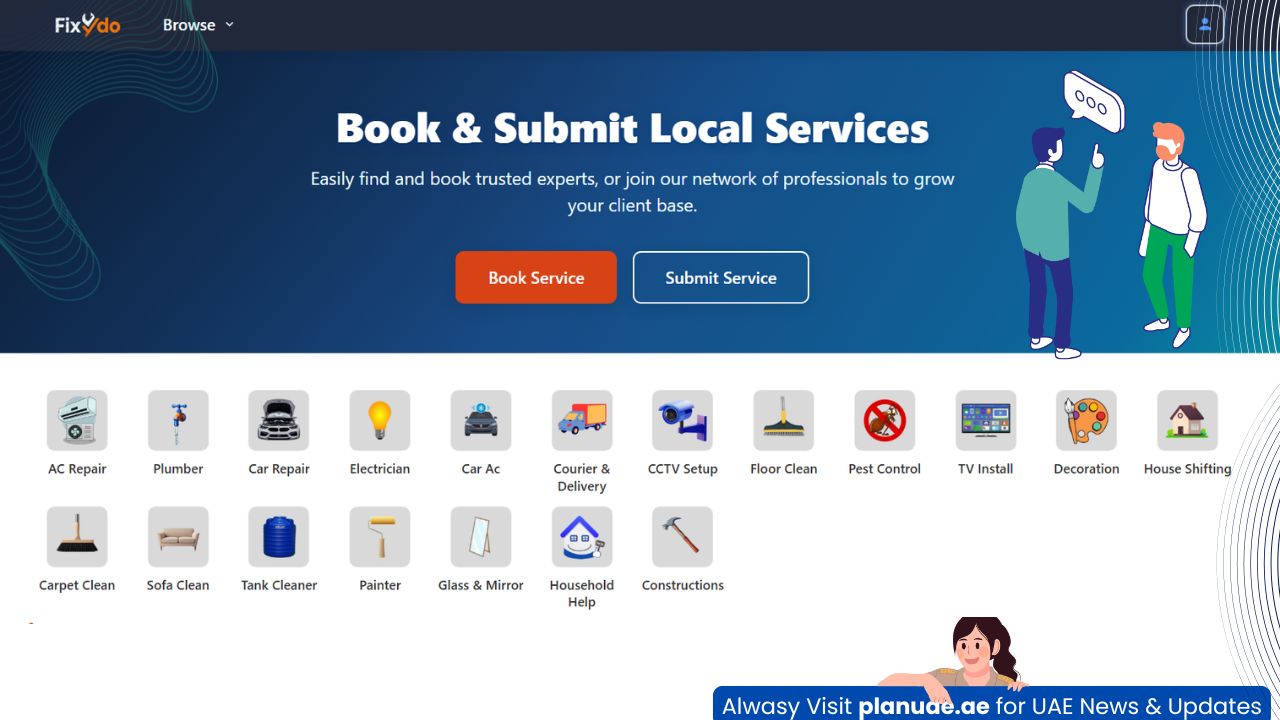Open the CCTV Setup camera icon
This screenshot has height=720, width=1280.
[682, 421]
